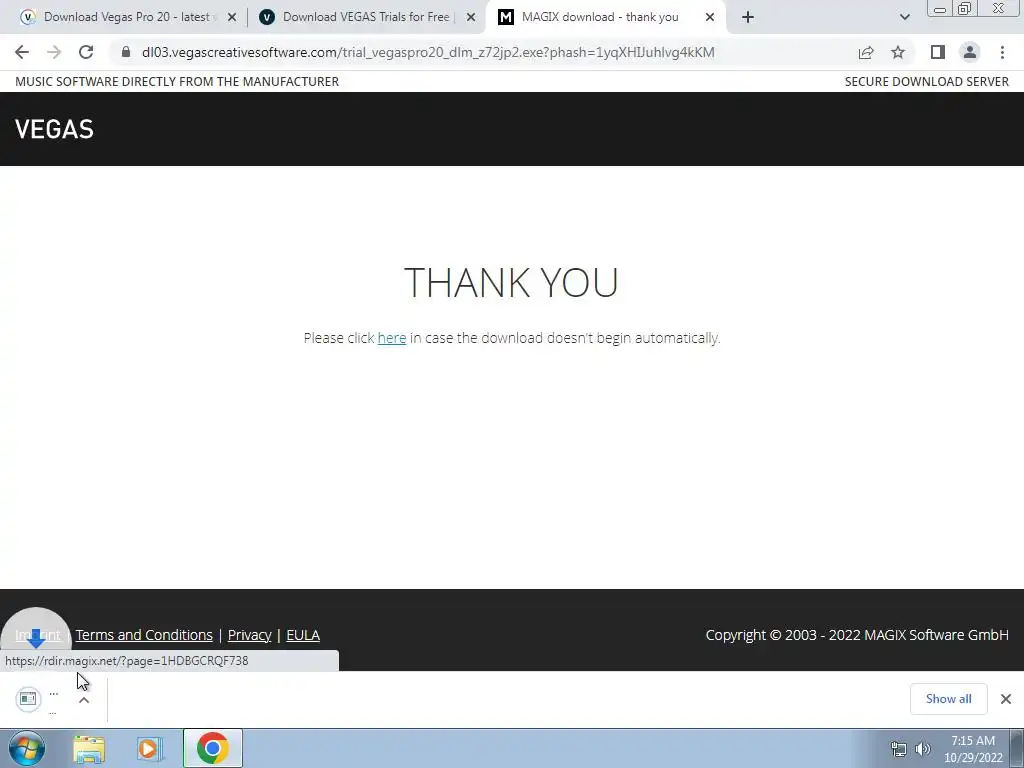Screen dimensions: 1024x768
Task: Open the Terms and Conditions link
Action: coord(144,635)
